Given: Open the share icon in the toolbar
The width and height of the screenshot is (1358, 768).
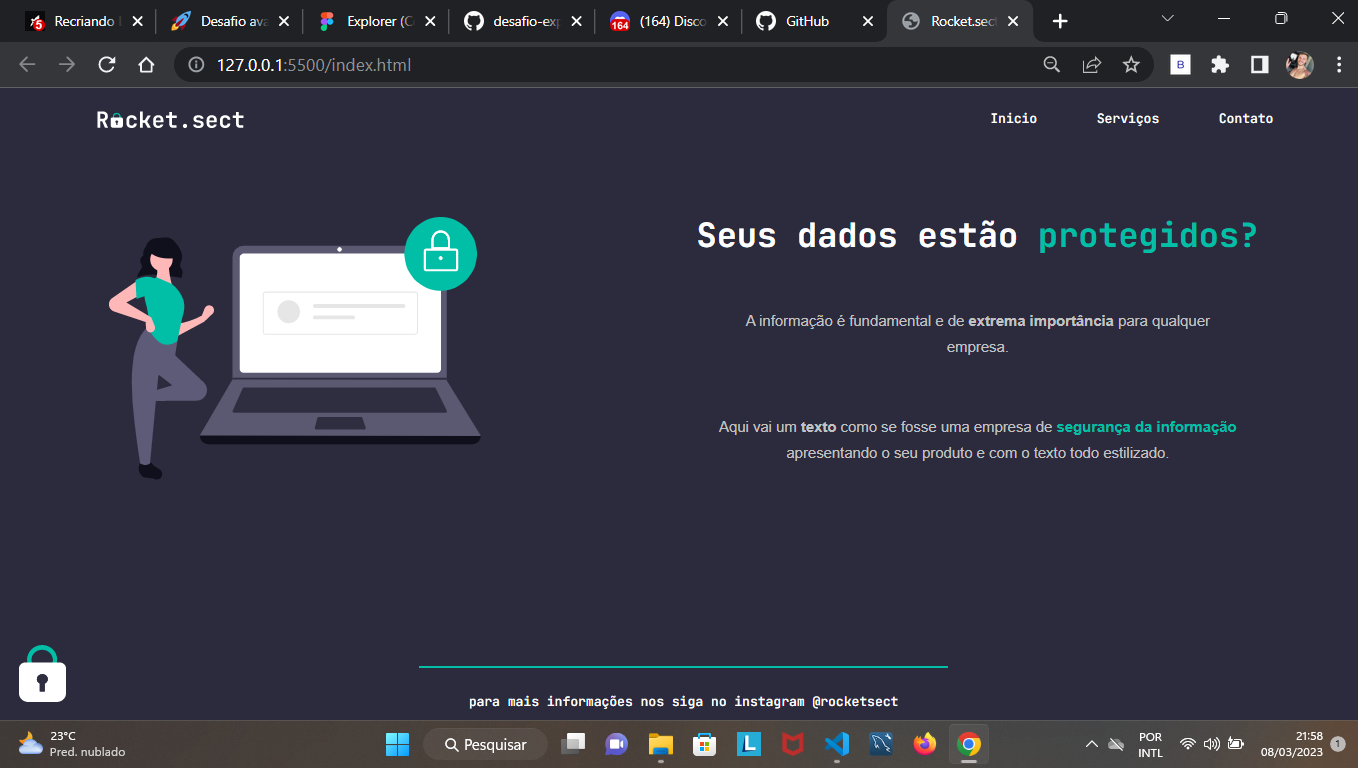Looking at the screenshot, I should (x=1091, y=64).
